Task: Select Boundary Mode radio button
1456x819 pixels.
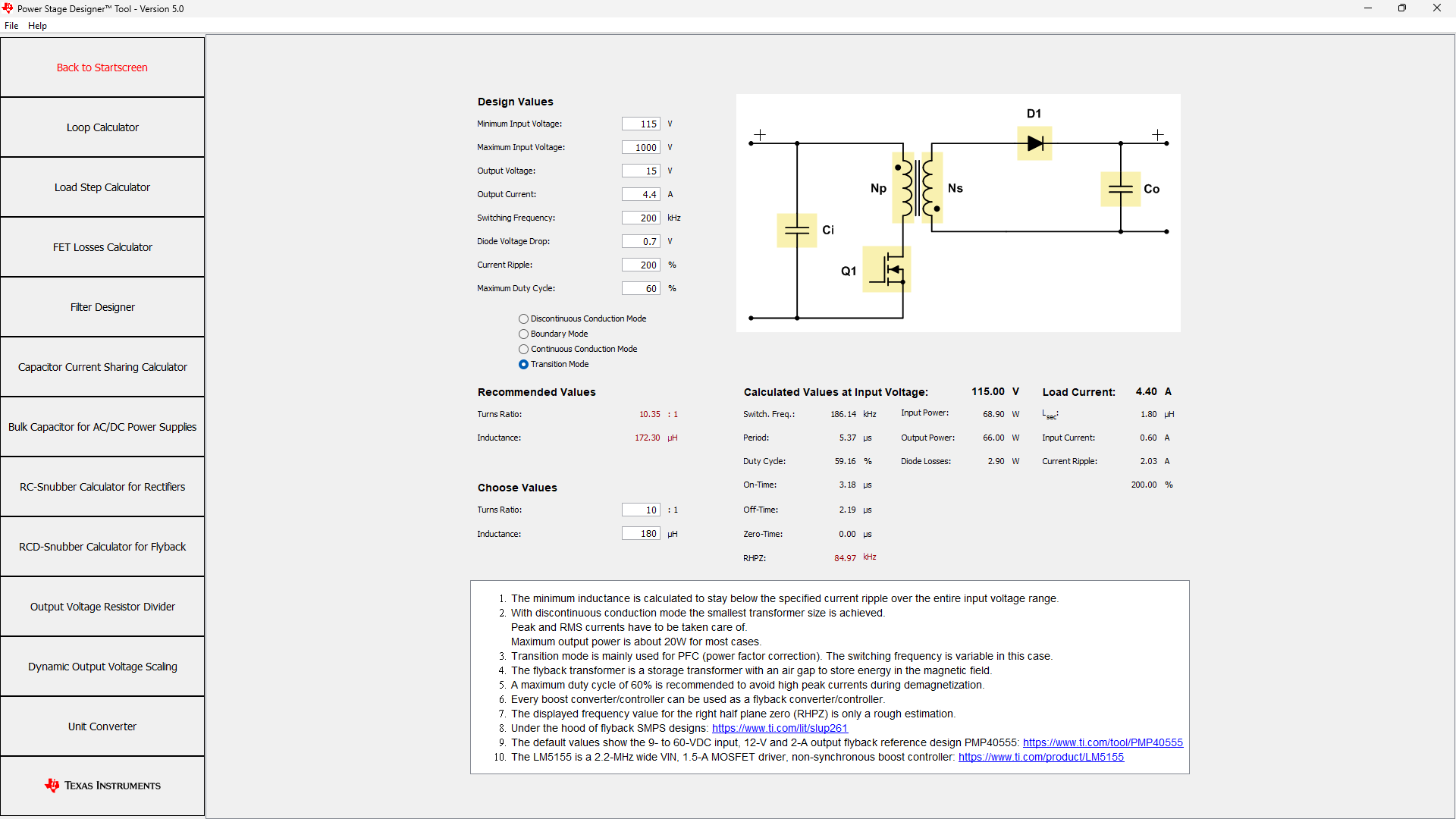Action: (x=523, y=334)
